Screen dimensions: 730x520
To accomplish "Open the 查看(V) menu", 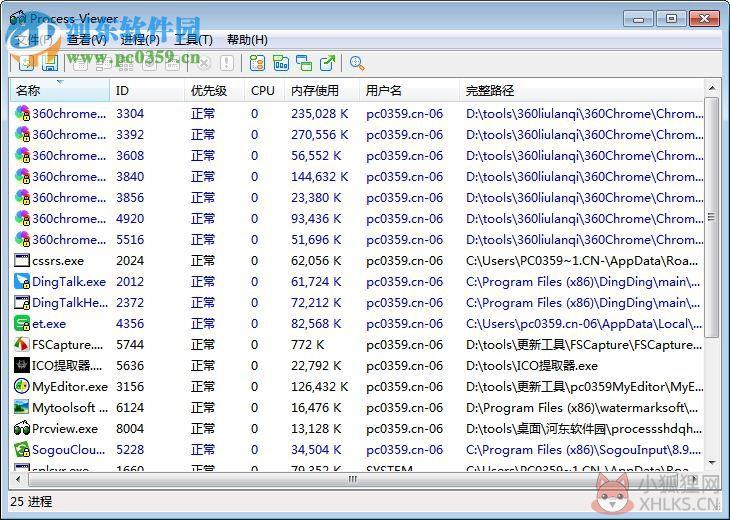I will click(87, 40).
